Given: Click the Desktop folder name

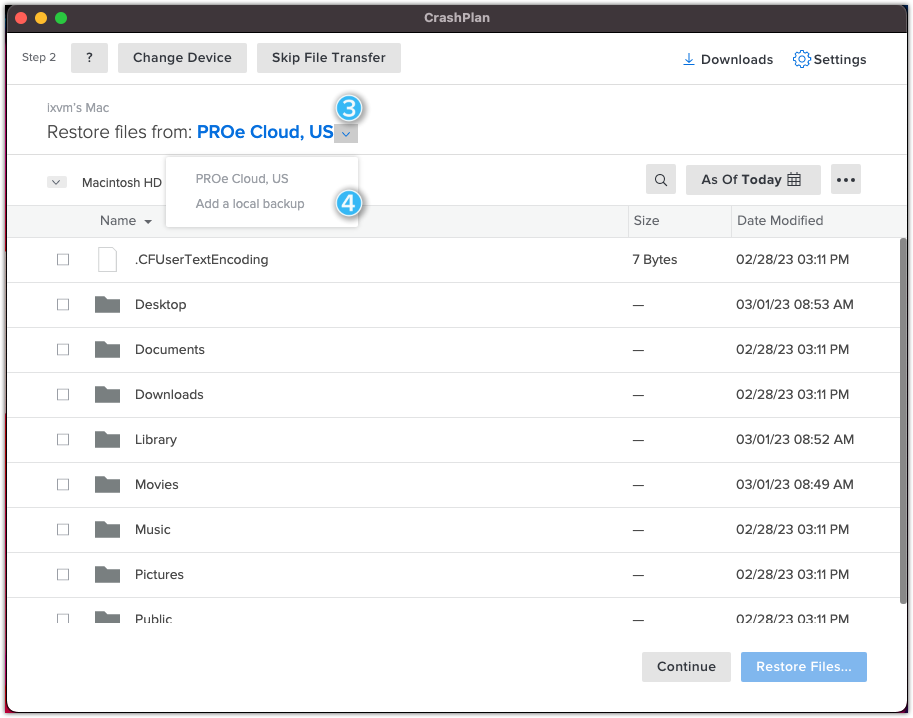Looking at the screenshot, I should pos(161,305).
